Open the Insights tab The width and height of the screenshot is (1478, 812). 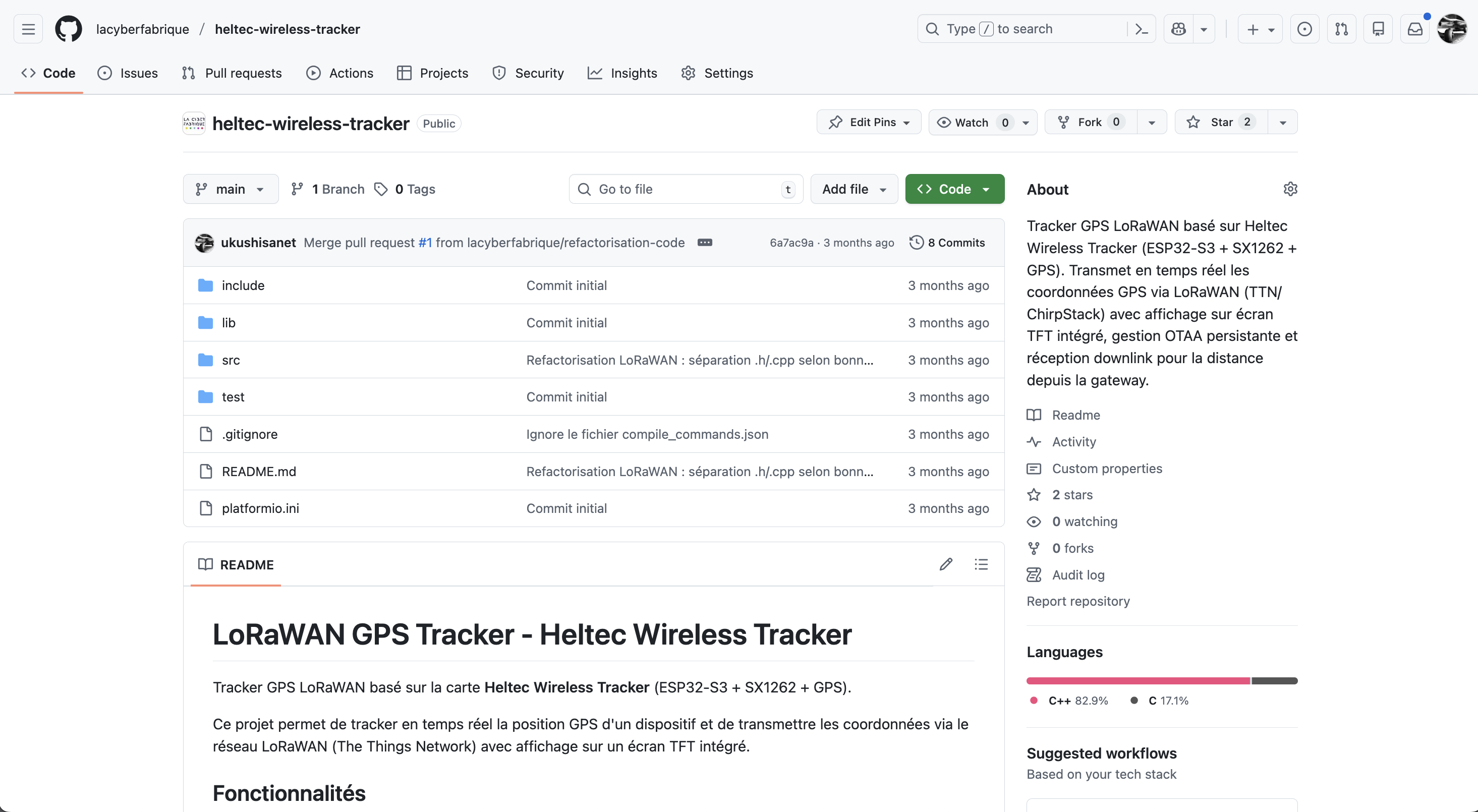pos(622,73)
